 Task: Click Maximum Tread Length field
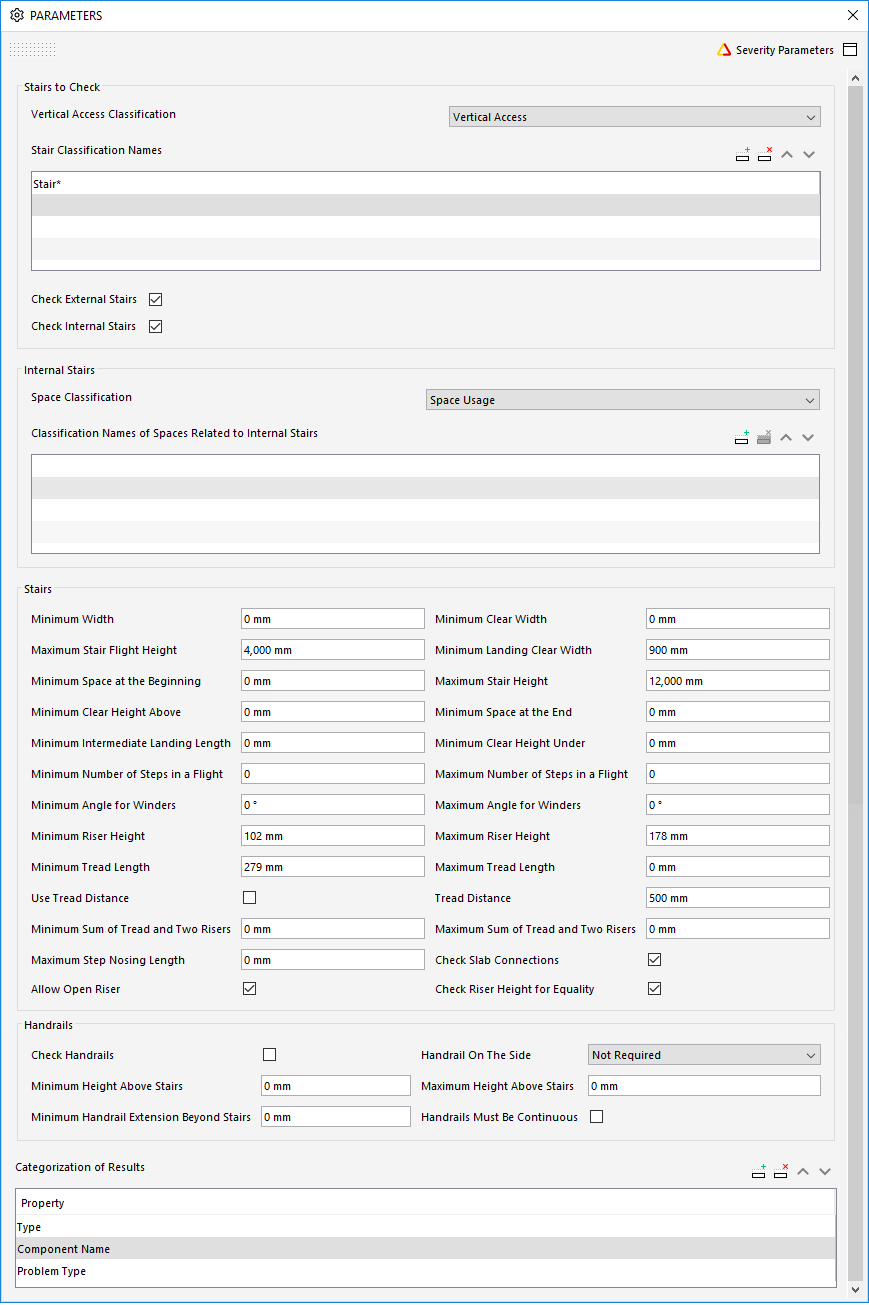738,867
